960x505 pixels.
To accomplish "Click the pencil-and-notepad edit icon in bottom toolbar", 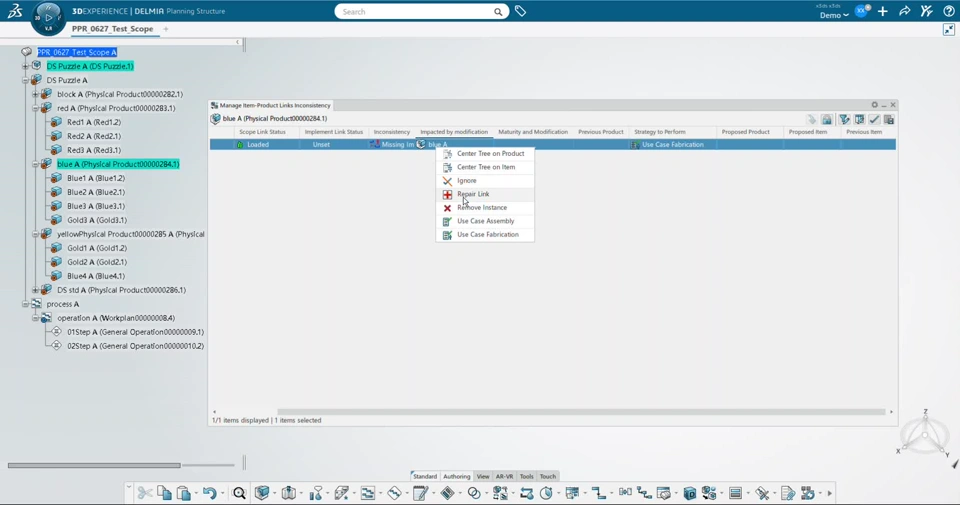I will pos(420,493).
